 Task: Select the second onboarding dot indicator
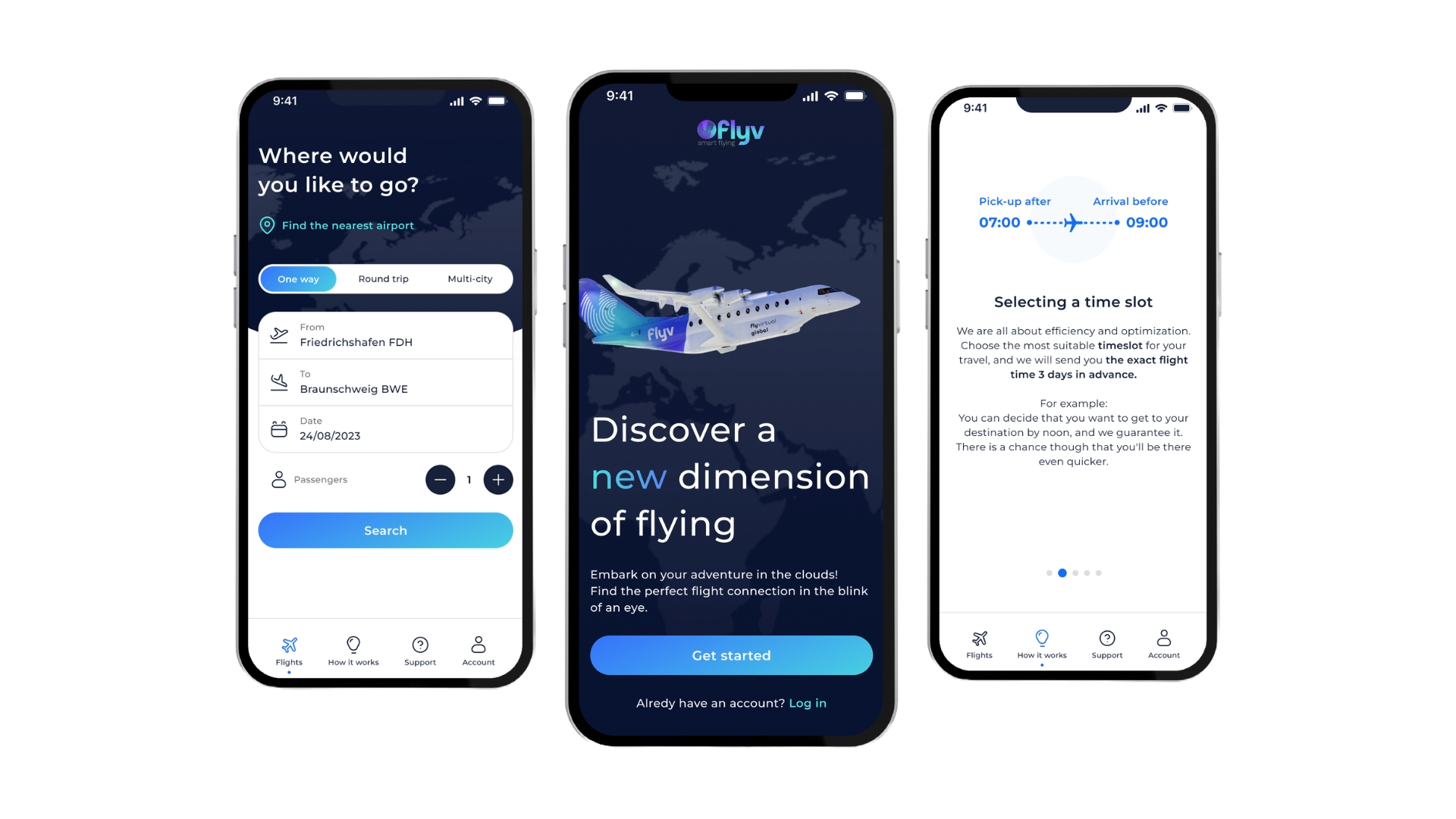(1062, 573)
